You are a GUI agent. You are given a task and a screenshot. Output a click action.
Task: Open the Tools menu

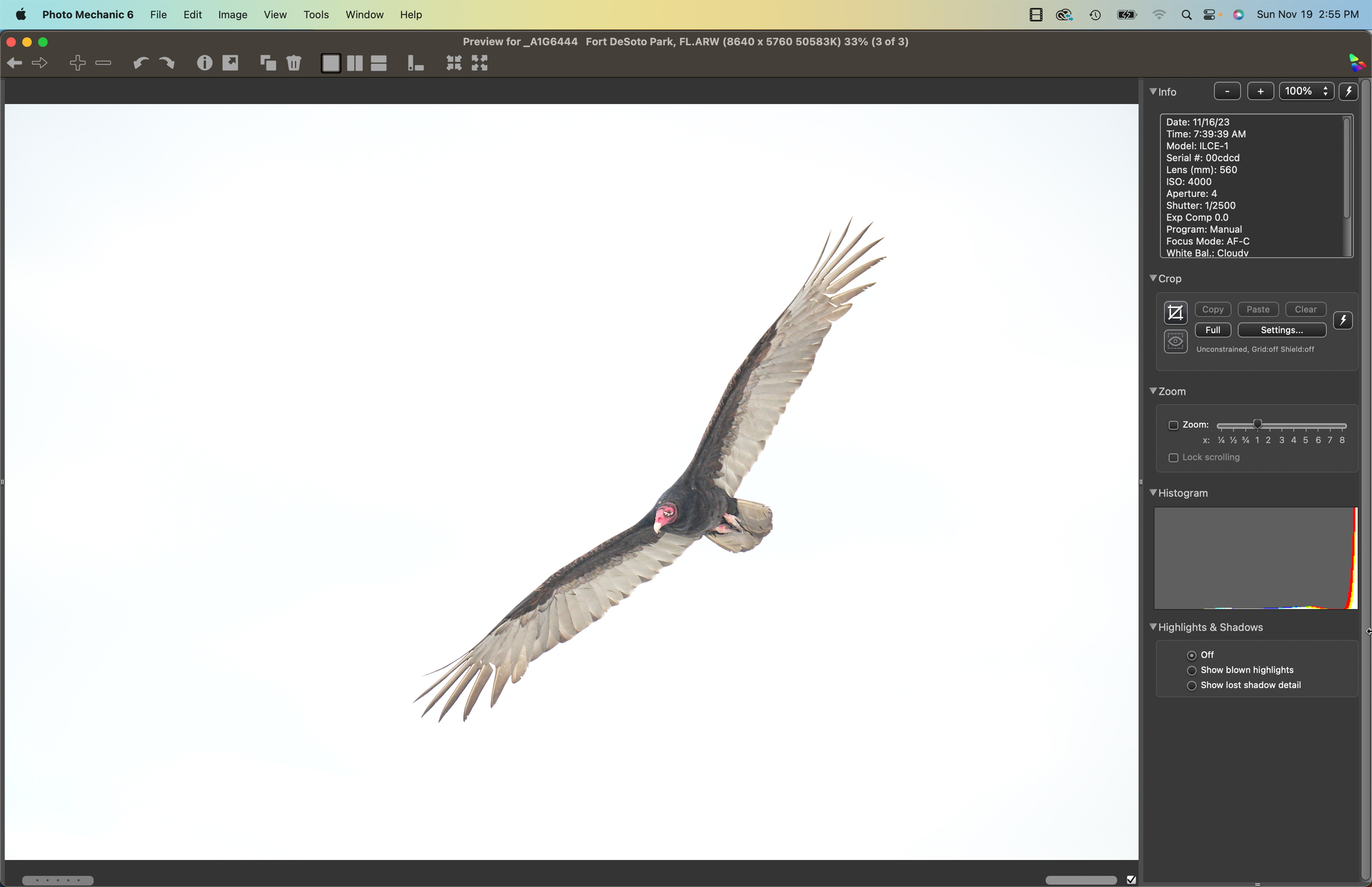316,15
